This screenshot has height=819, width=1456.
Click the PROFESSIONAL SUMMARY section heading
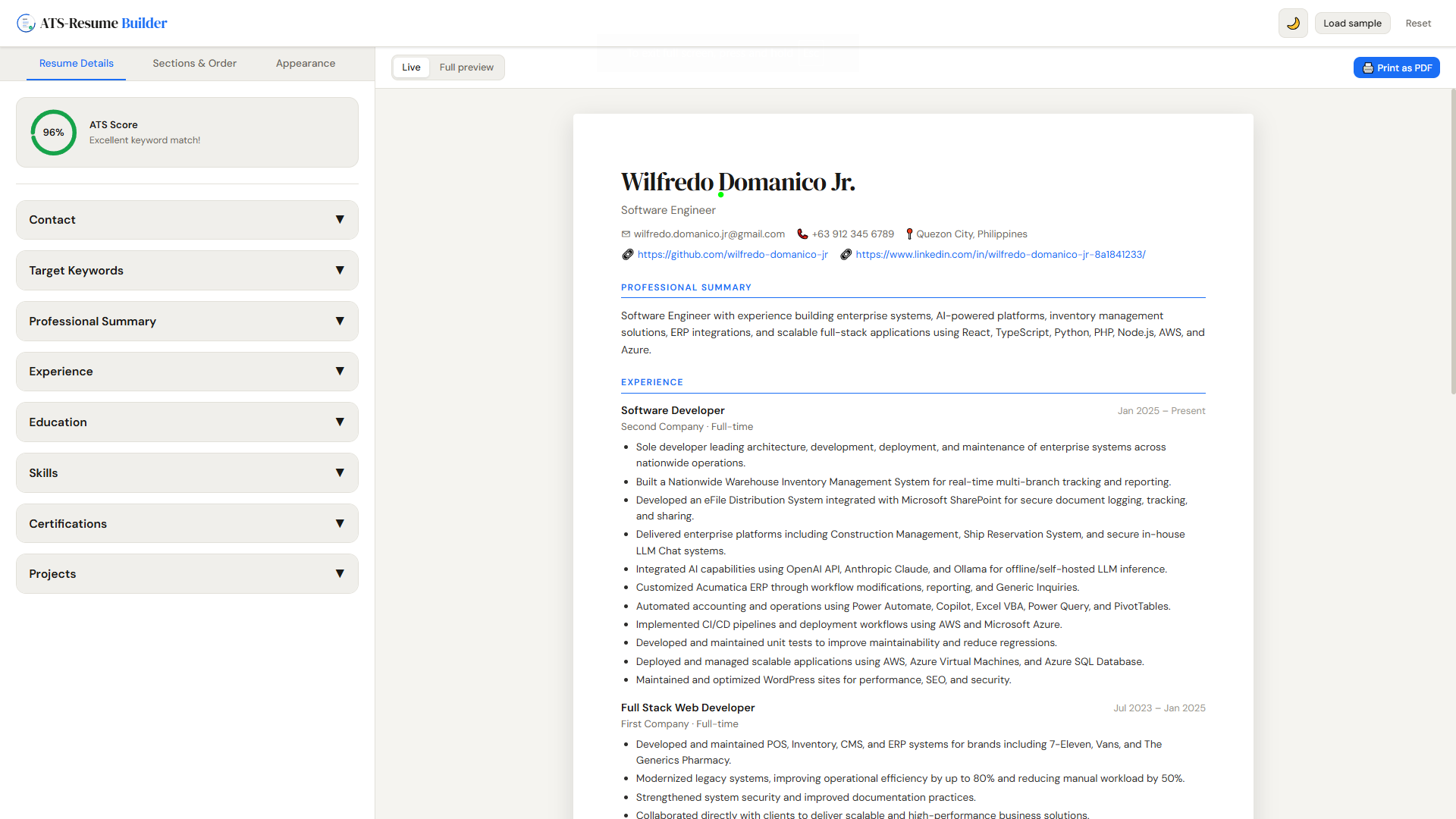pyautogui.click(x=686, y=287)
